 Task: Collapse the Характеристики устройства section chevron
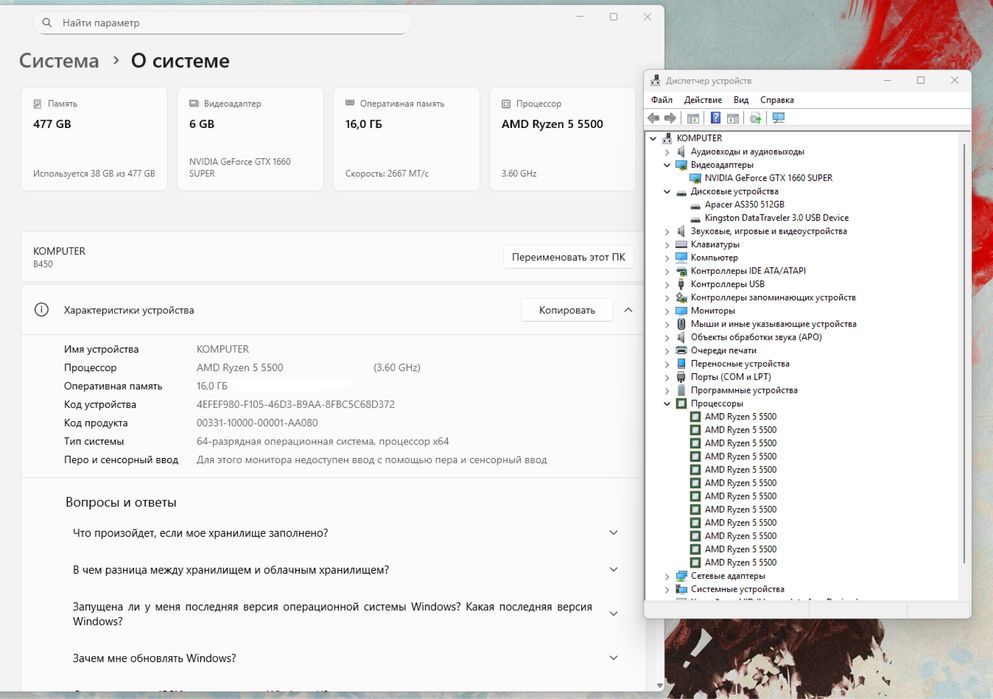[x=628, y=310]
